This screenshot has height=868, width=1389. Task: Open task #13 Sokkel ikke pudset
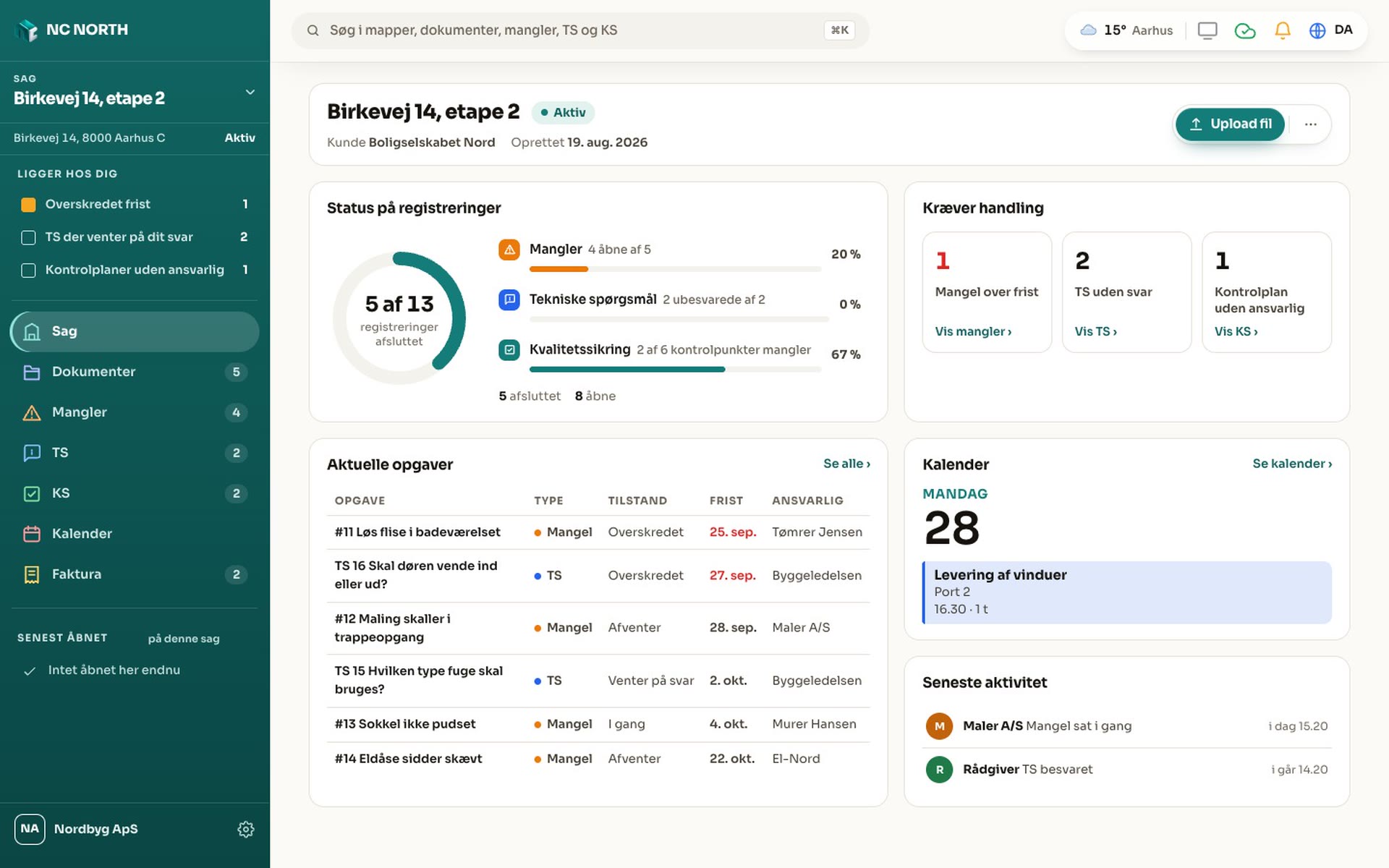click(598, 724)
